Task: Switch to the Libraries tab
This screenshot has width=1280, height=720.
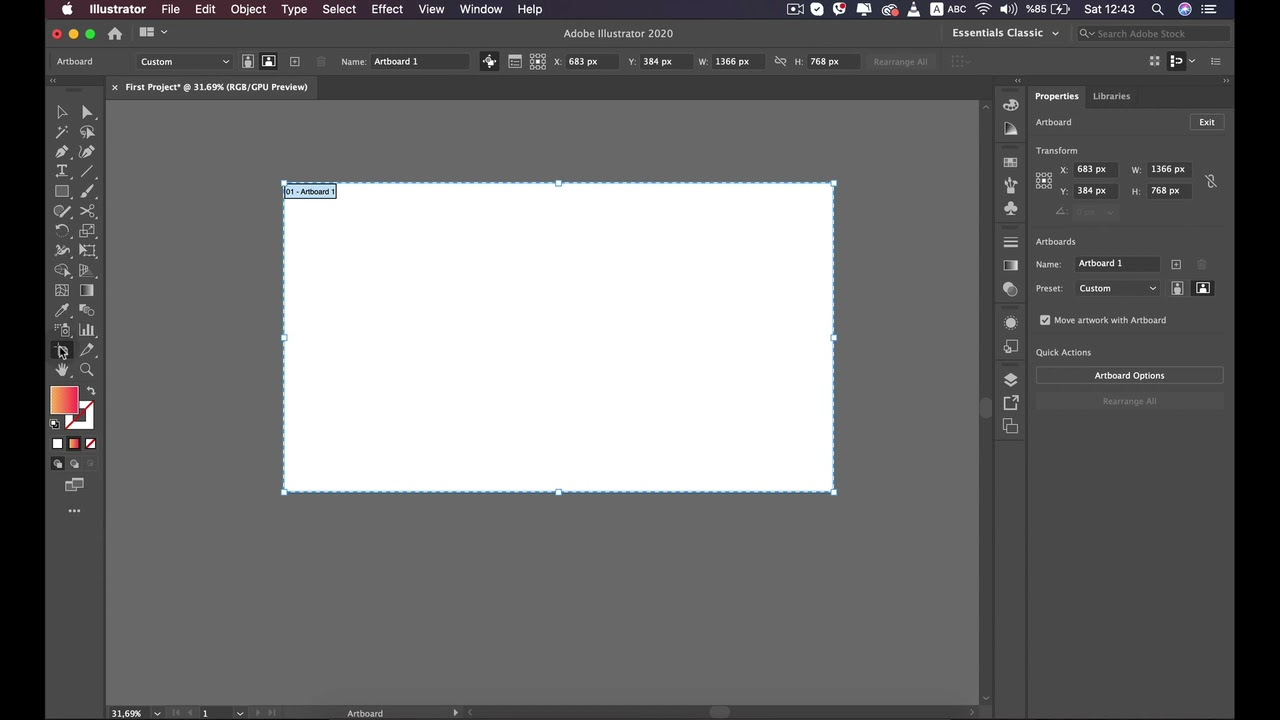Action: [x=1111, y=96]
